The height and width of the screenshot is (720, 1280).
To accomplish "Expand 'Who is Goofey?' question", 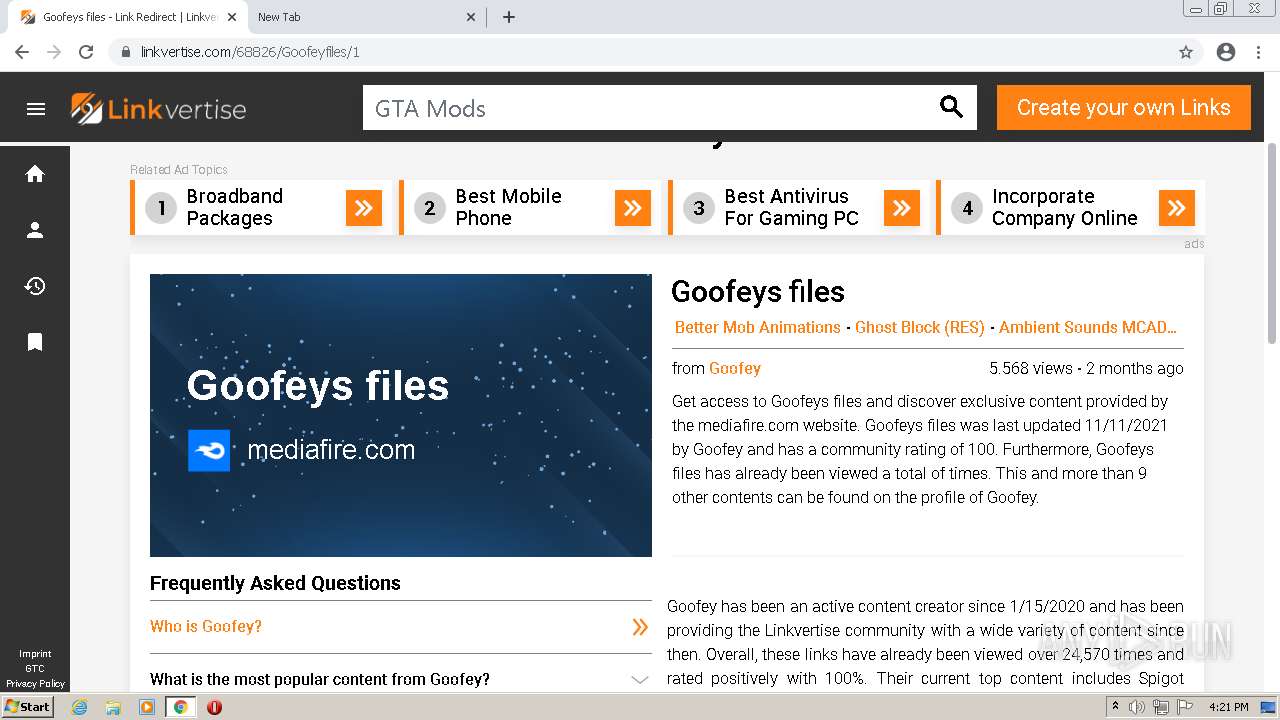I will [x=400, y=627].
